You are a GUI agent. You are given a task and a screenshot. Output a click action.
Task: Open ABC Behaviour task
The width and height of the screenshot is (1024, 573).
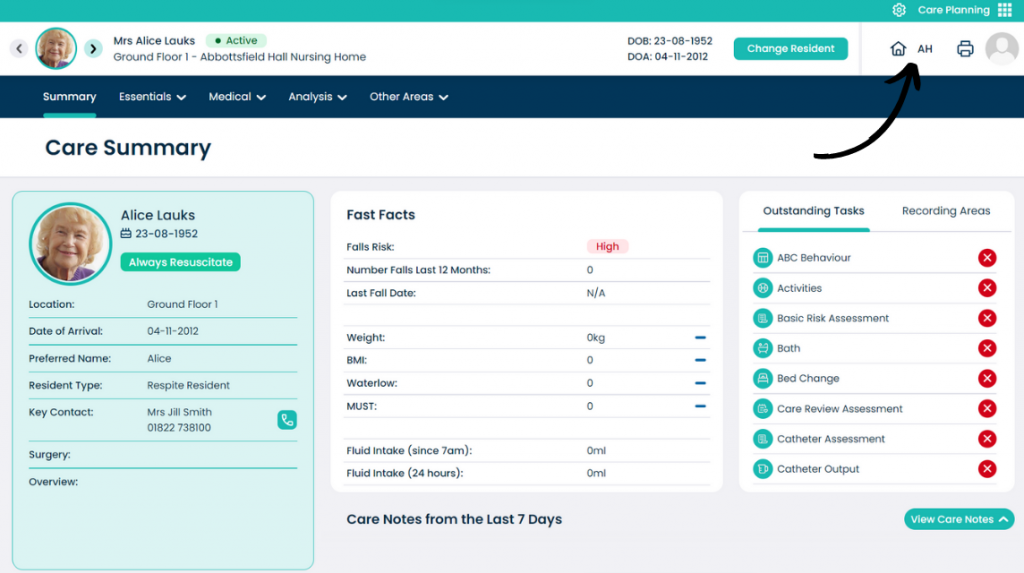coord(814,257)
